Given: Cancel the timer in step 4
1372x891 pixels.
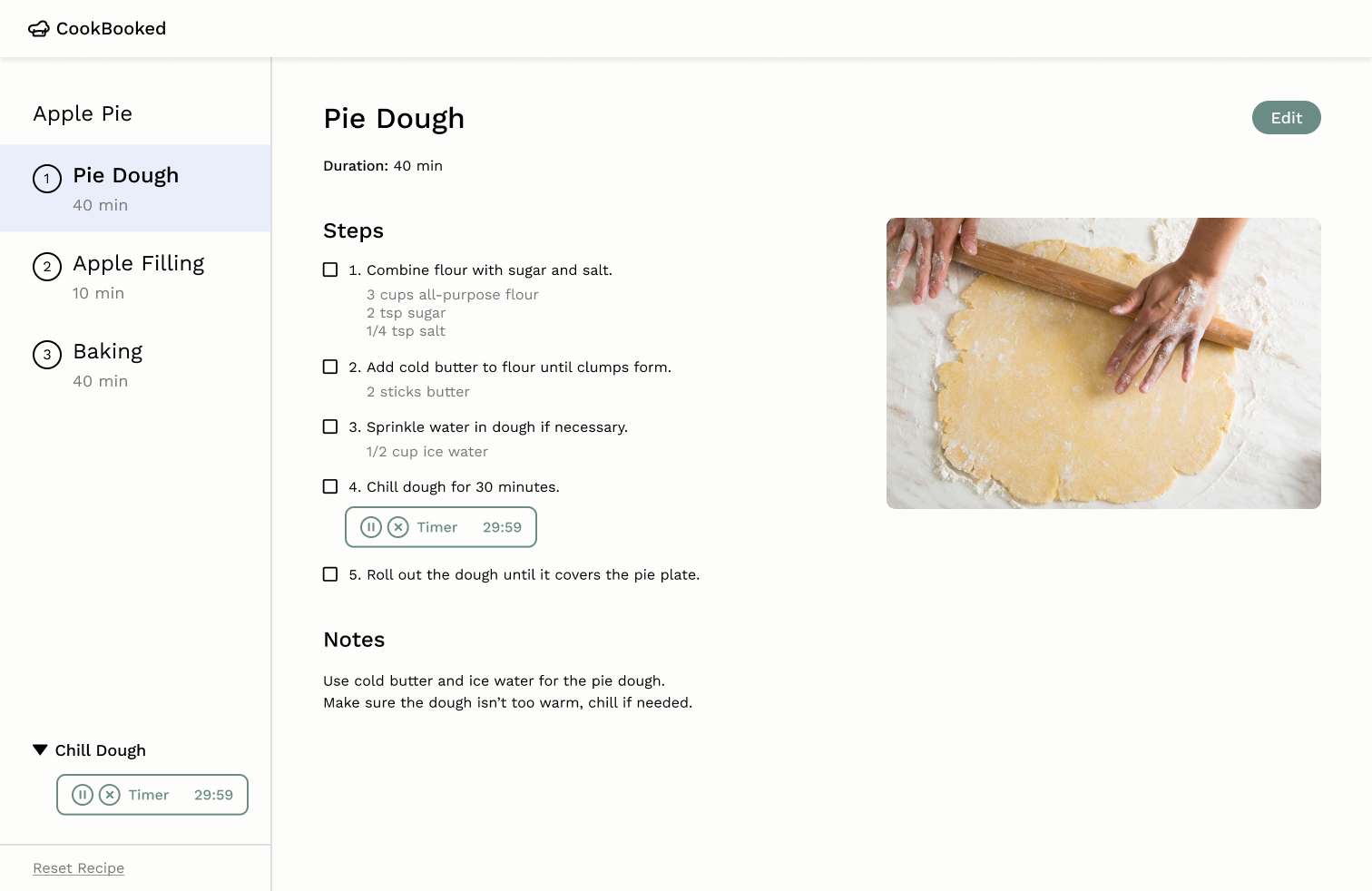Looking at the screenshot, I should 398,527.
